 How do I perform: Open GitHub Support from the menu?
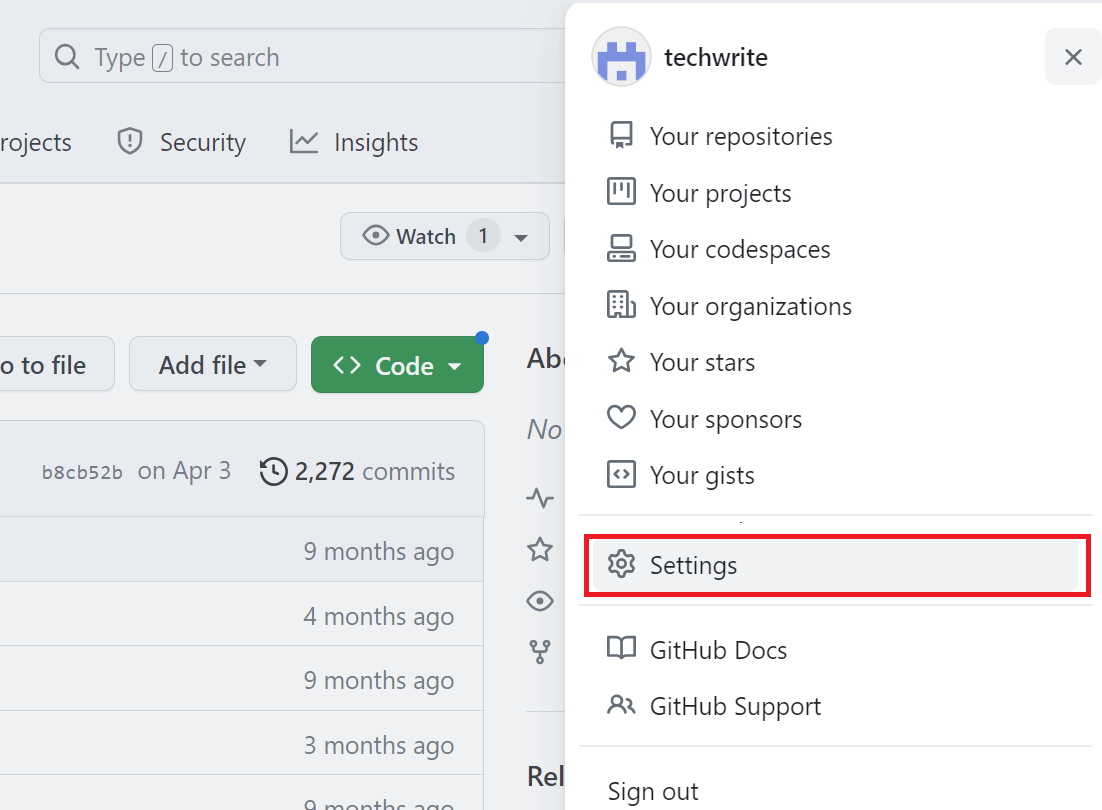click(x=734, y=706)
